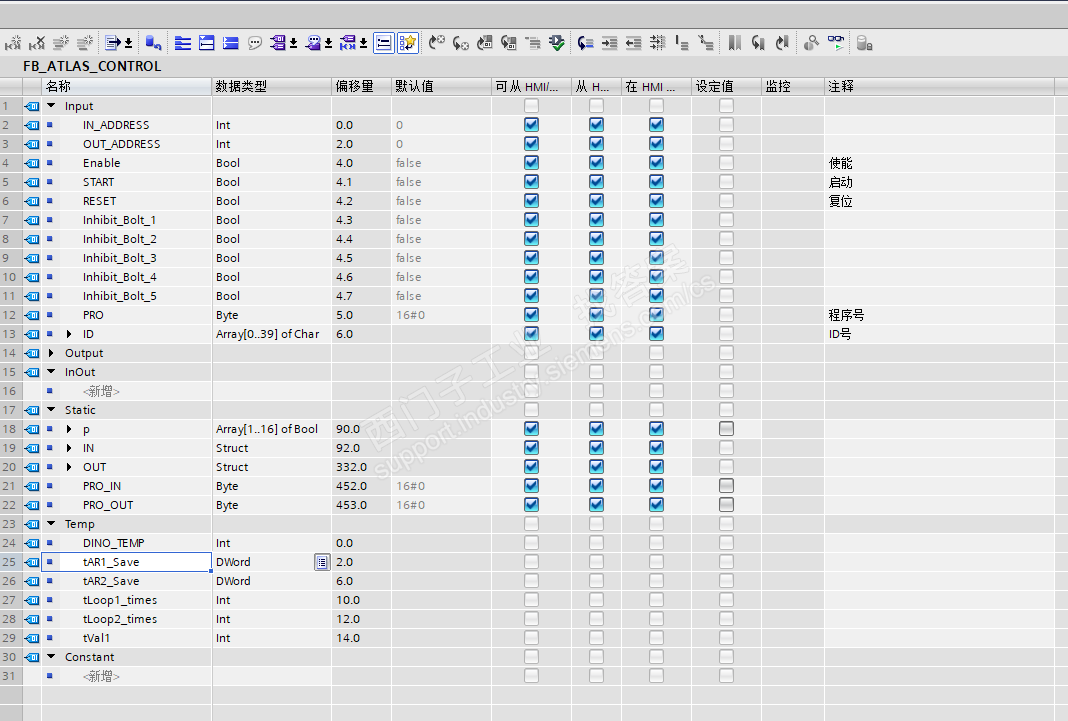This screenshot has width=1068, height=721.
Task: Click the set bookmark icon in toolbar
Action: pyautogui.click(x=734, y=43)
